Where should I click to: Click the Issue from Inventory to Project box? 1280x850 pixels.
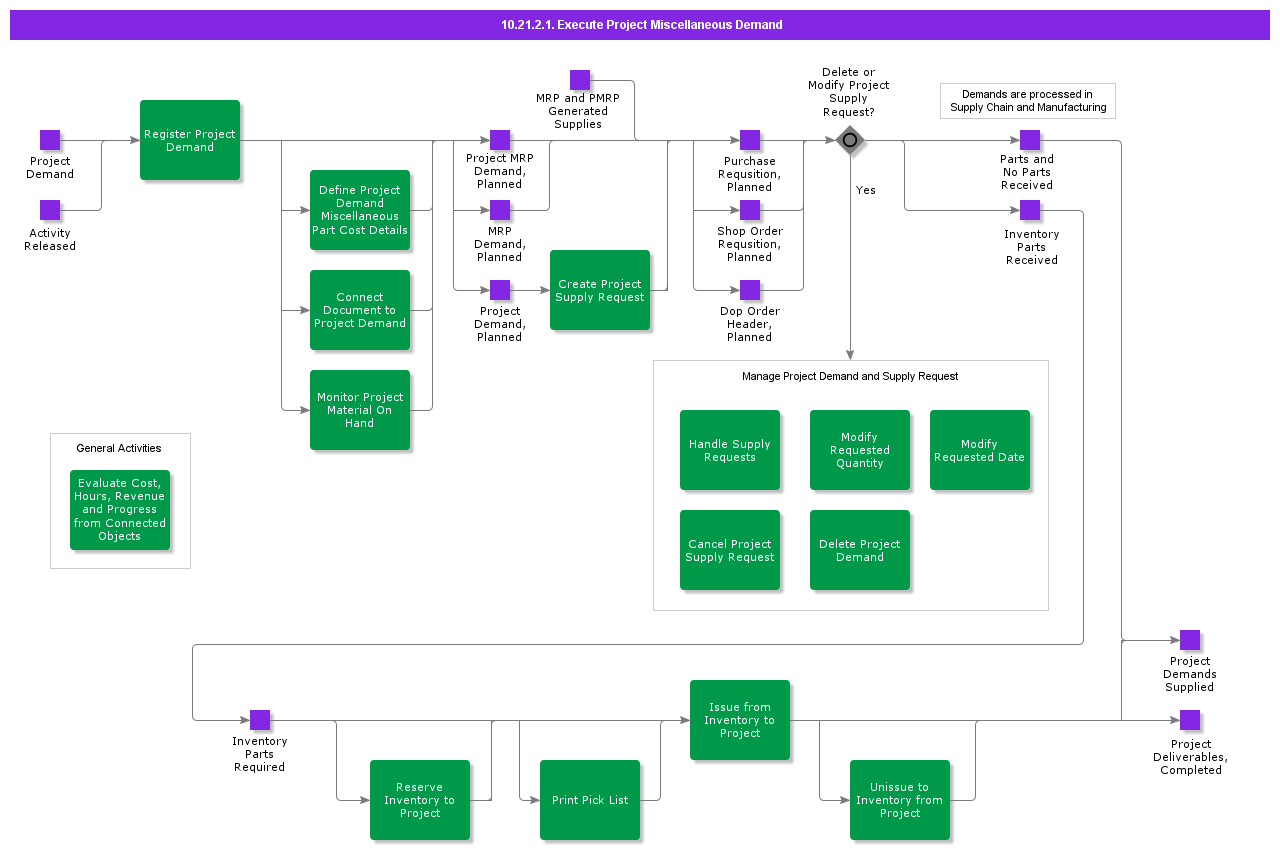coord(740,720)
